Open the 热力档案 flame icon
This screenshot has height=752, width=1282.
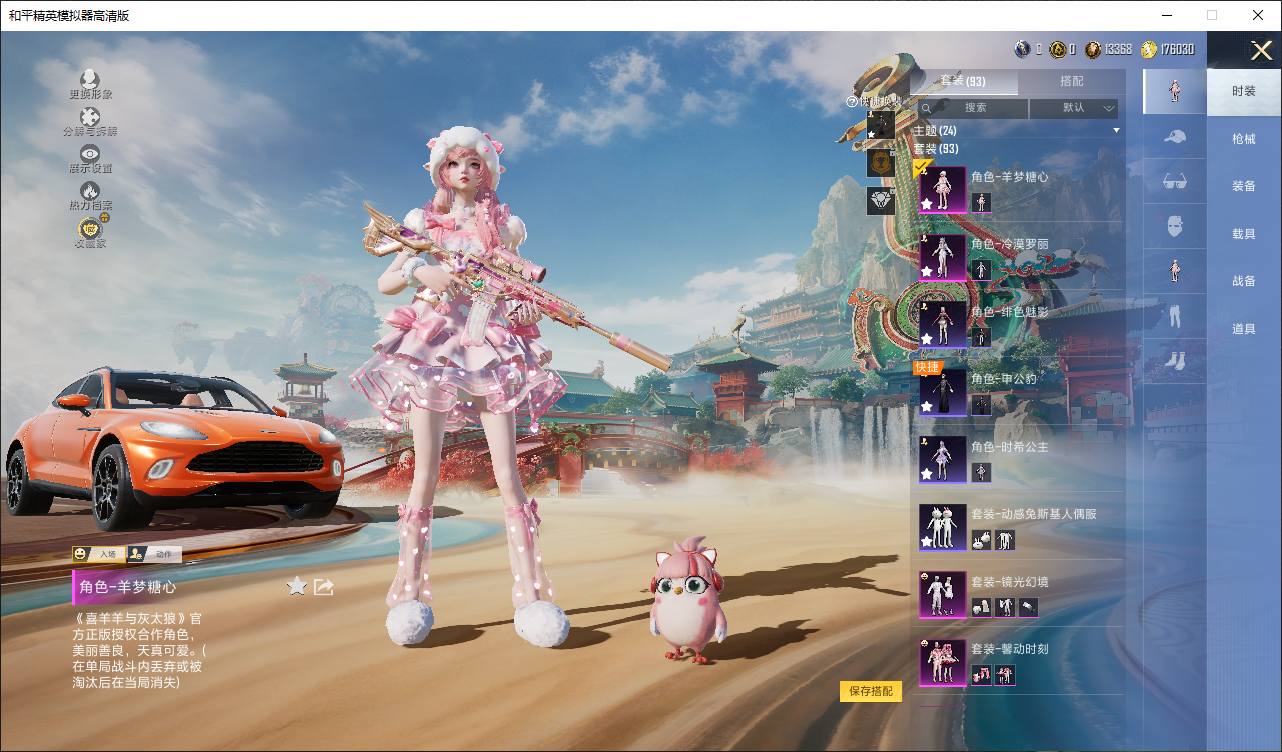coord(90,190)
